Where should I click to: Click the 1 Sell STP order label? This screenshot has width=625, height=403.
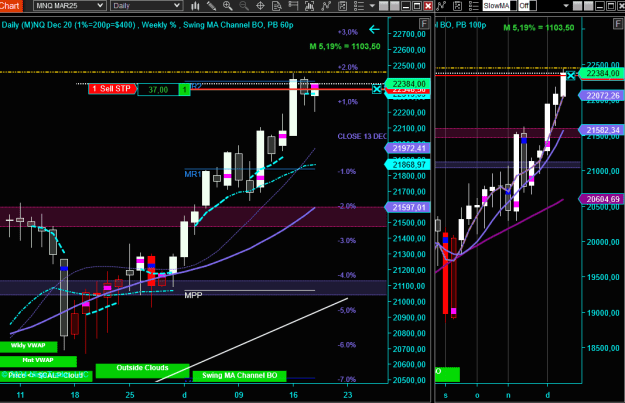click(x=112, y=88)
